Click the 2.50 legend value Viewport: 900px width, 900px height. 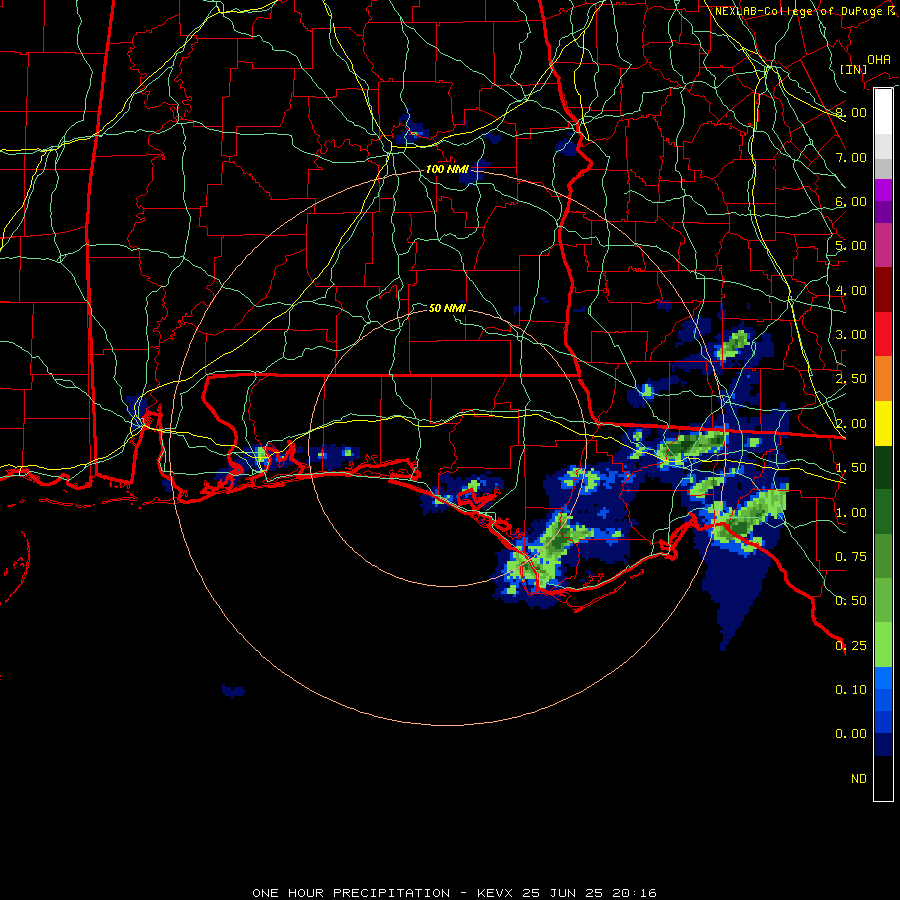tap(851, 379)
